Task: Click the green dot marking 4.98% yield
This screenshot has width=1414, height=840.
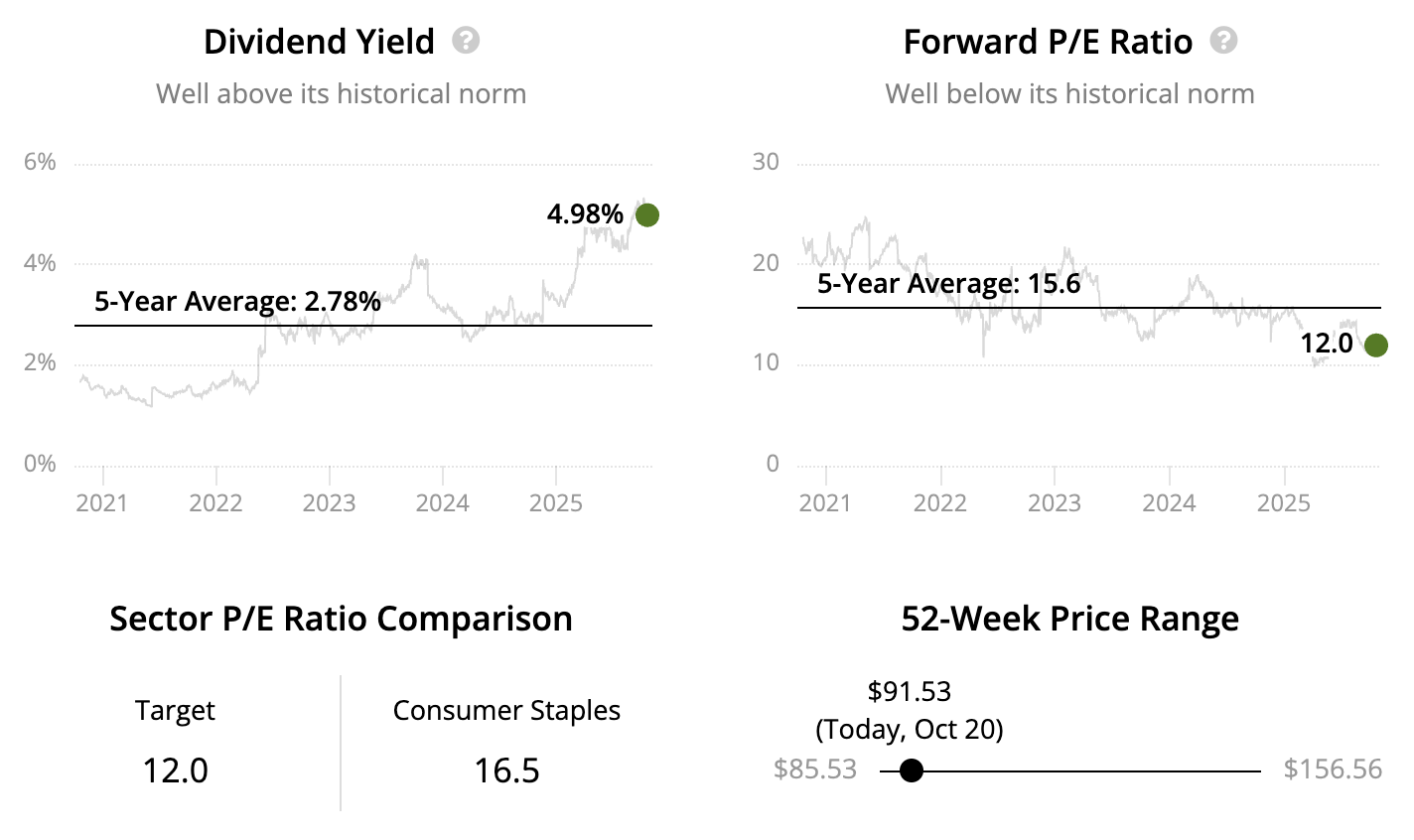Action: (x=646, y=214)
